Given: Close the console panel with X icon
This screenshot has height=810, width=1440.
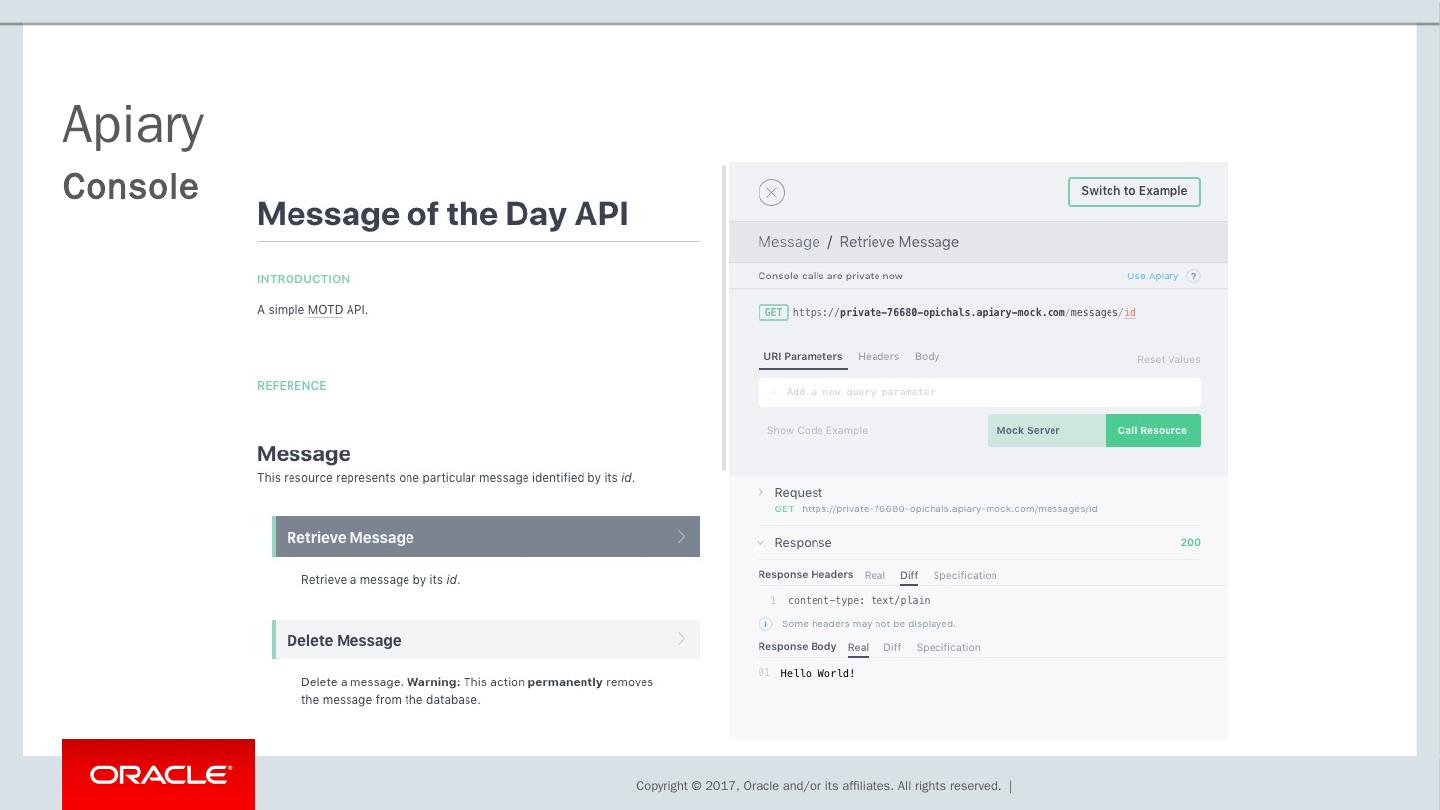Looking at the screenshot, I should pos(771,192).
